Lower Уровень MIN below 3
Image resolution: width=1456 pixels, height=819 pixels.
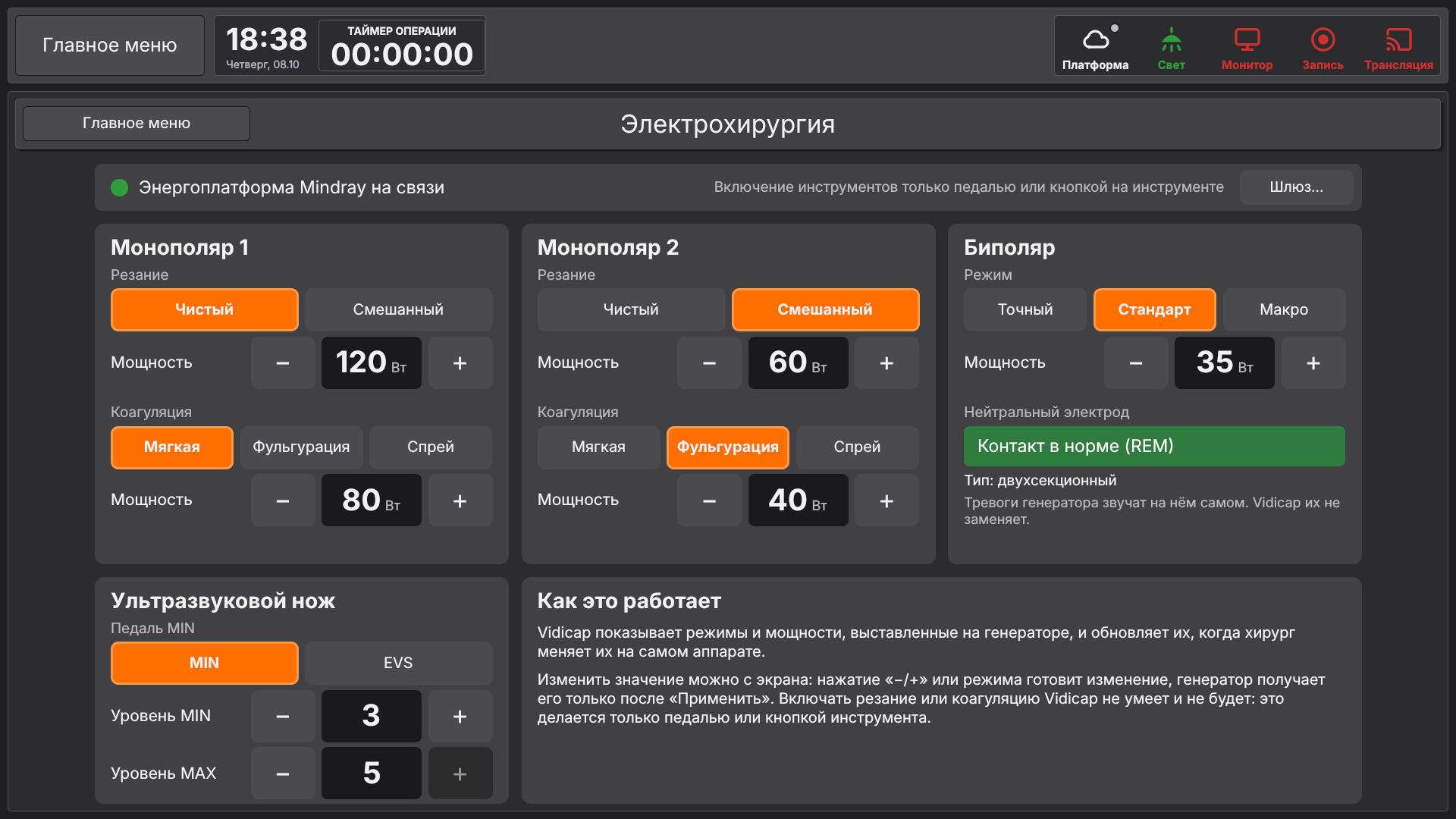click(x=283, y=716)
